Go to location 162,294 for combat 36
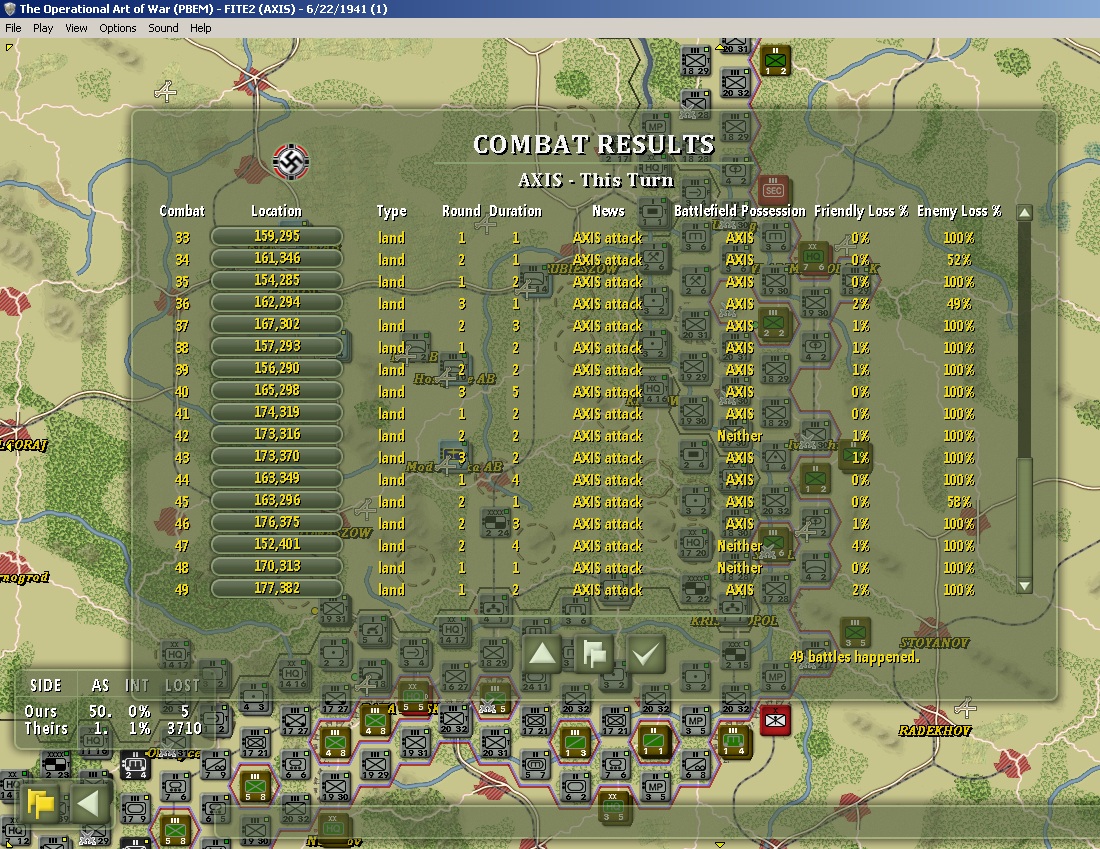The height and width of the screenshot is (849, 1100). 277,302
